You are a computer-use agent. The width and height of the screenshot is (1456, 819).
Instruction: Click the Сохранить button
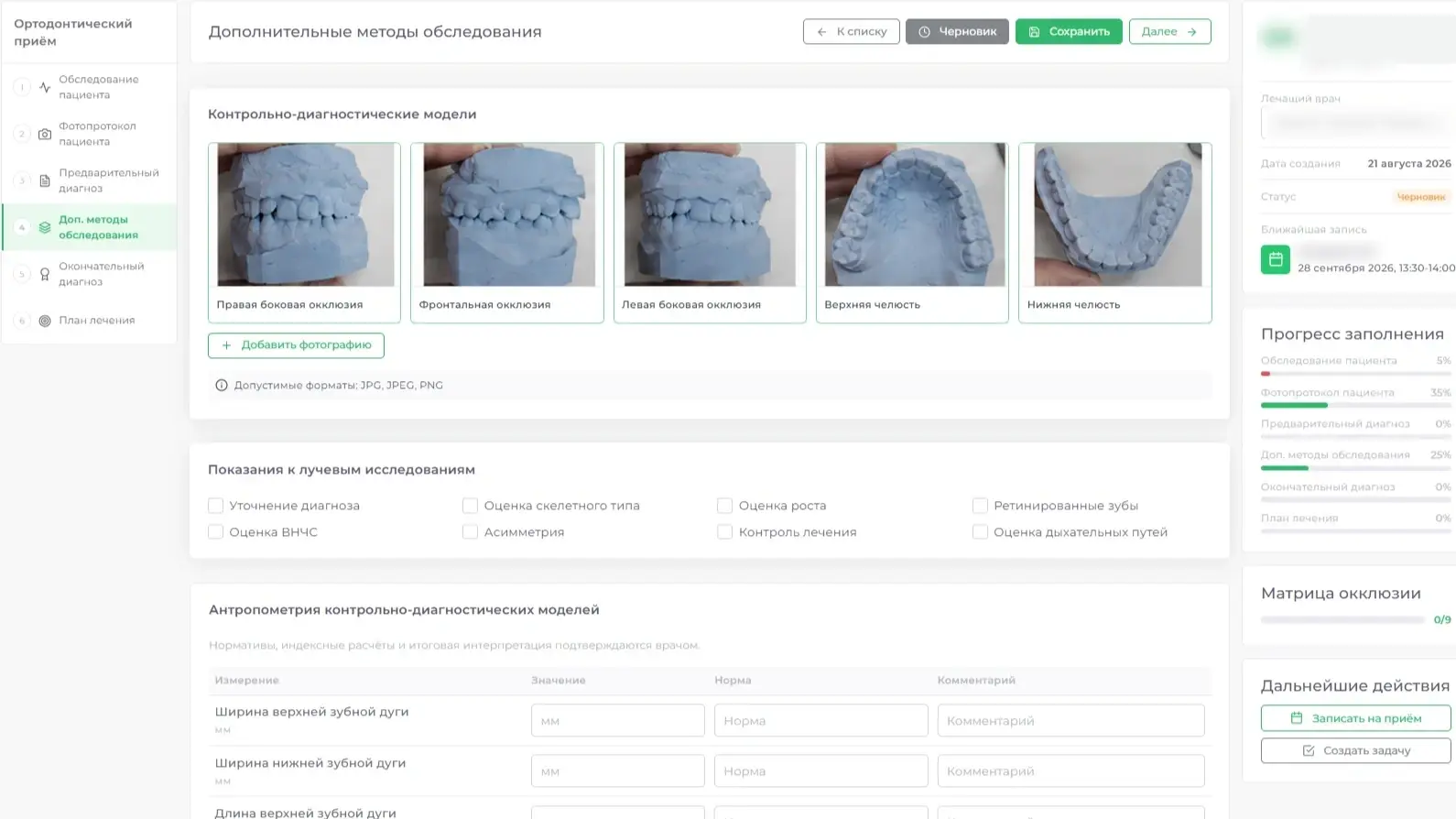click(1069, 31)
